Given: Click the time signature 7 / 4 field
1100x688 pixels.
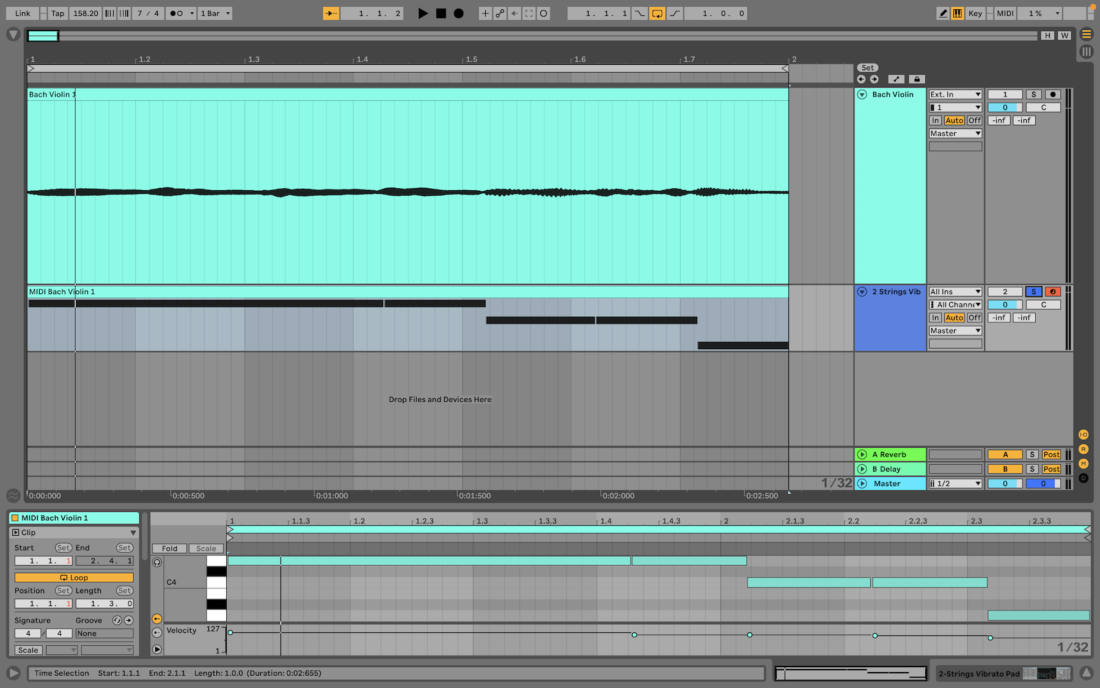Looking at the screenshot, I should 148,13.
